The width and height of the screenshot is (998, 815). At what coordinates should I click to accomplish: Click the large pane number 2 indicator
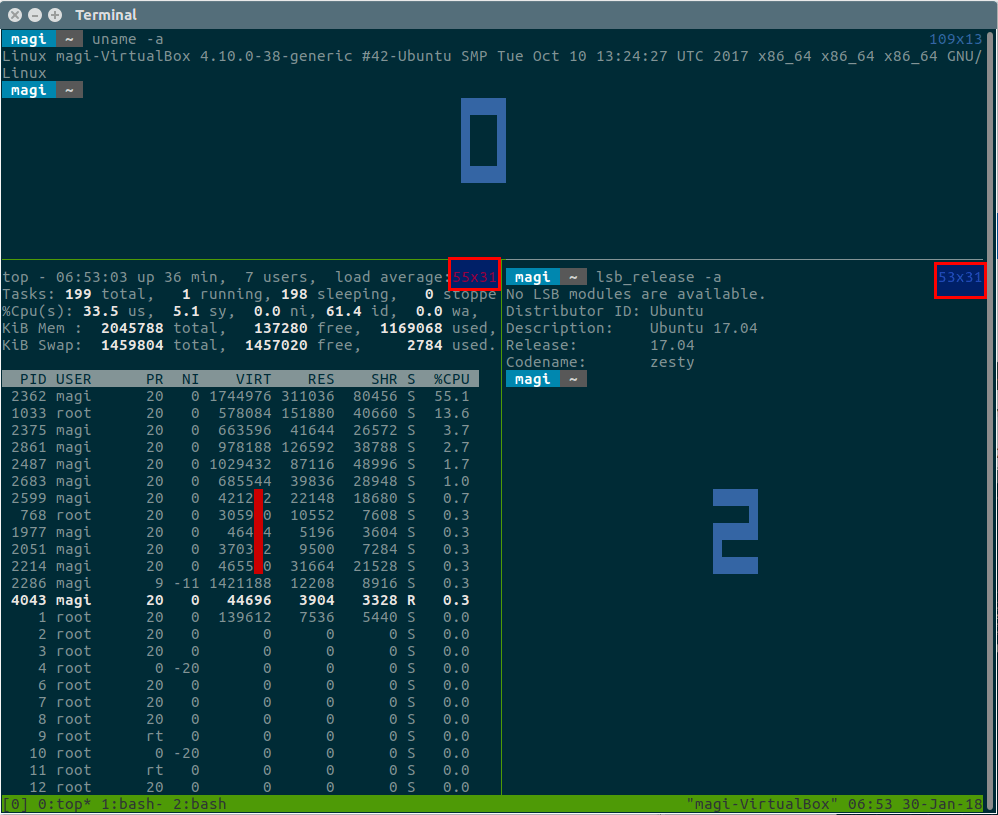click(x=735, y=531)
